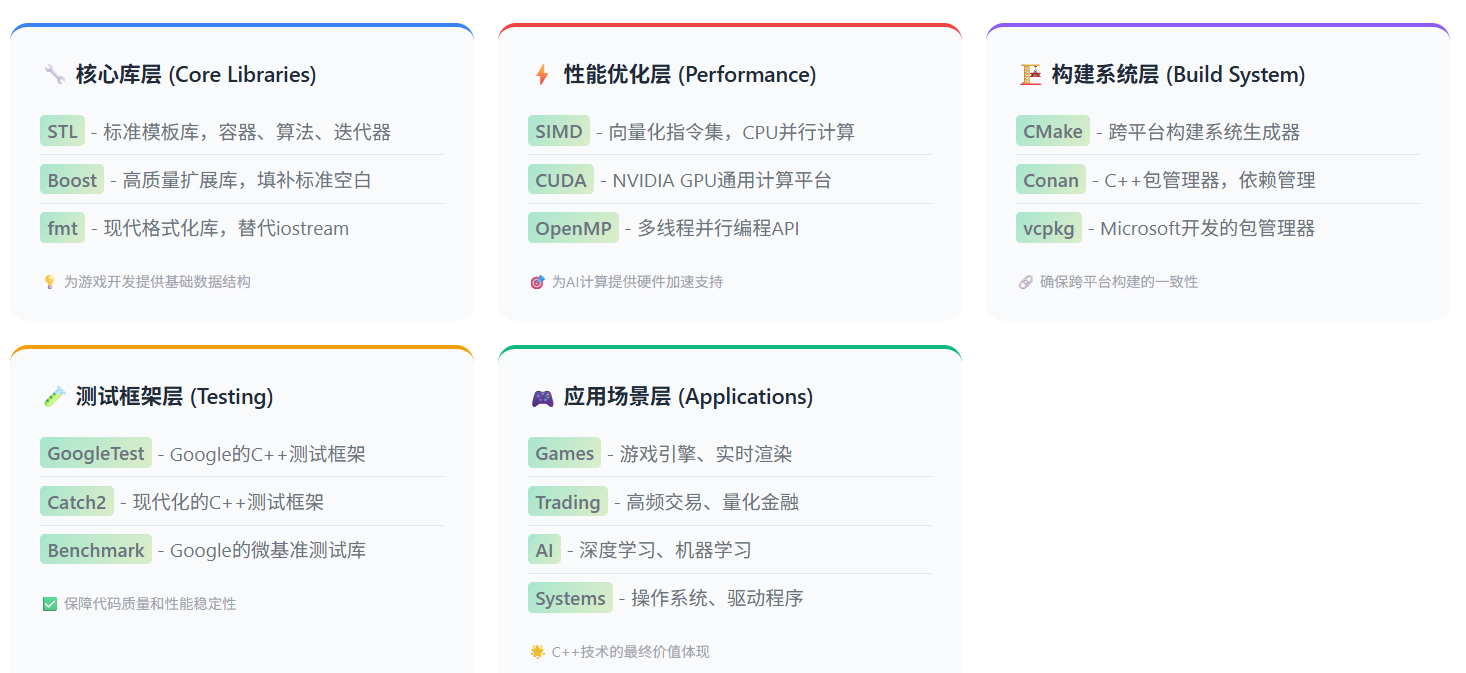Click the gamepad icon beside 应用场景层
The width and height of the screenshot is (1466, 673).
click(x=542, y=398)
